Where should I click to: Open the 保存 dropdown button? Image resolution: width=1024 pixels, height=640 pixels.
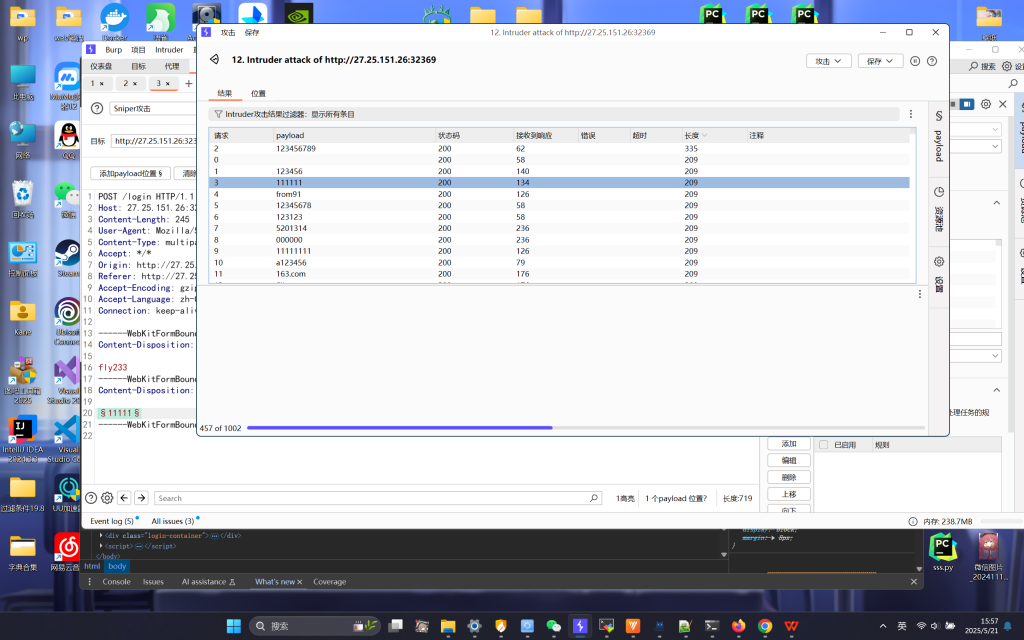coord(880,61)
